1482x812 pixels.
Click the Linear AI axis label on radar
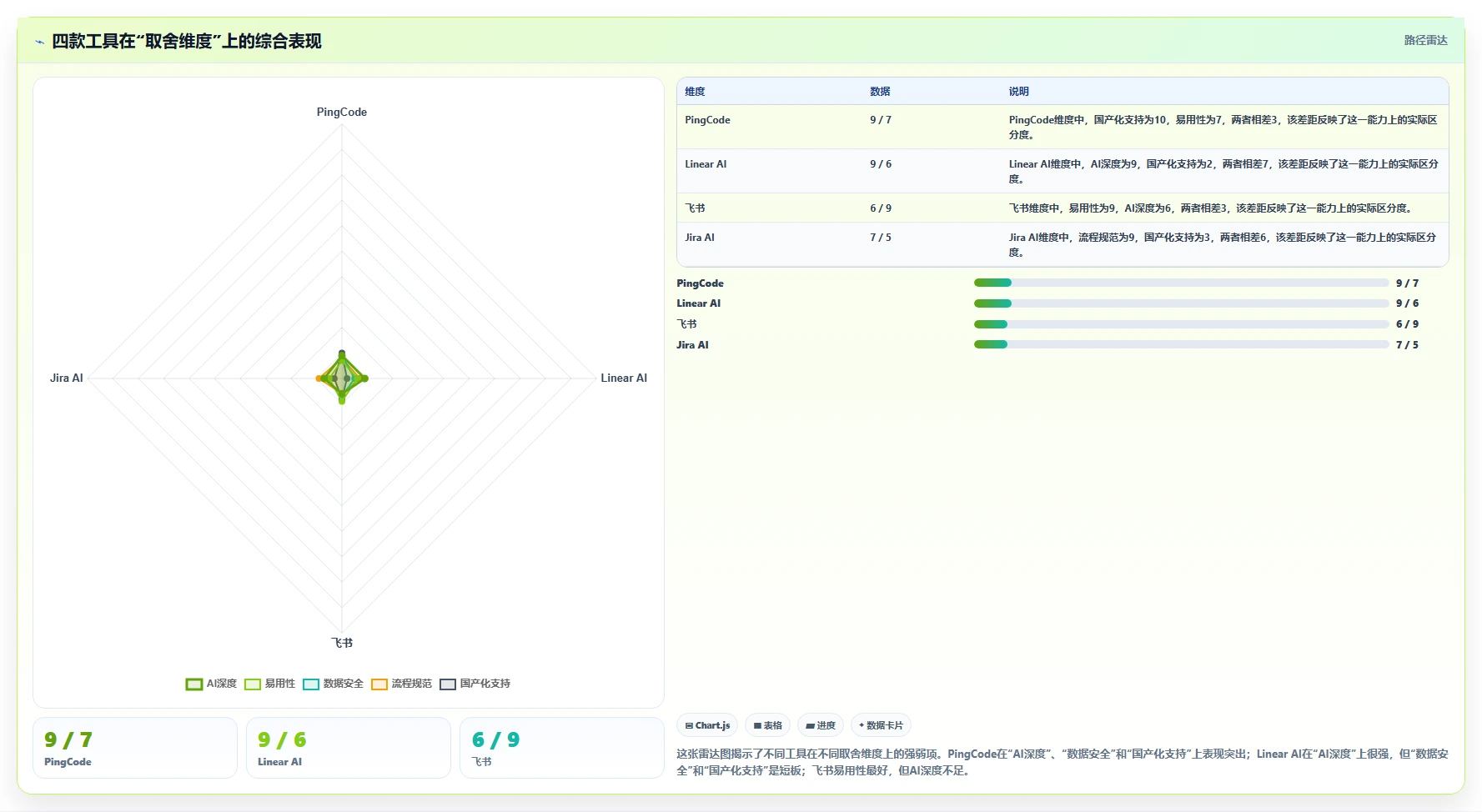[624, 378]
